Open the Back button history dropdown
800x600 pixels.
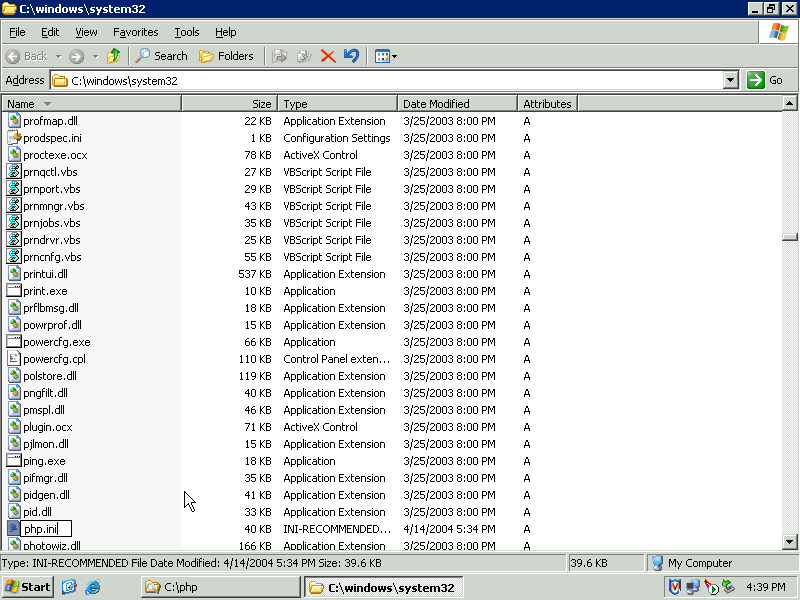click(x=59, y=56)
